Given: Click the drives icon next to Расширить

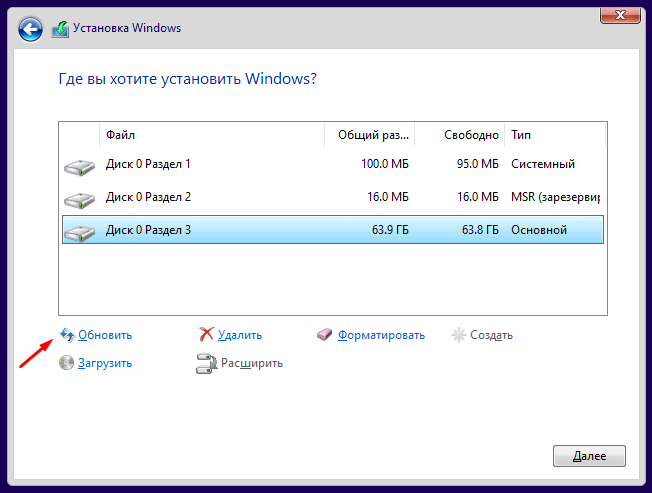Looking at the screenshot, I should pos(206,363).
